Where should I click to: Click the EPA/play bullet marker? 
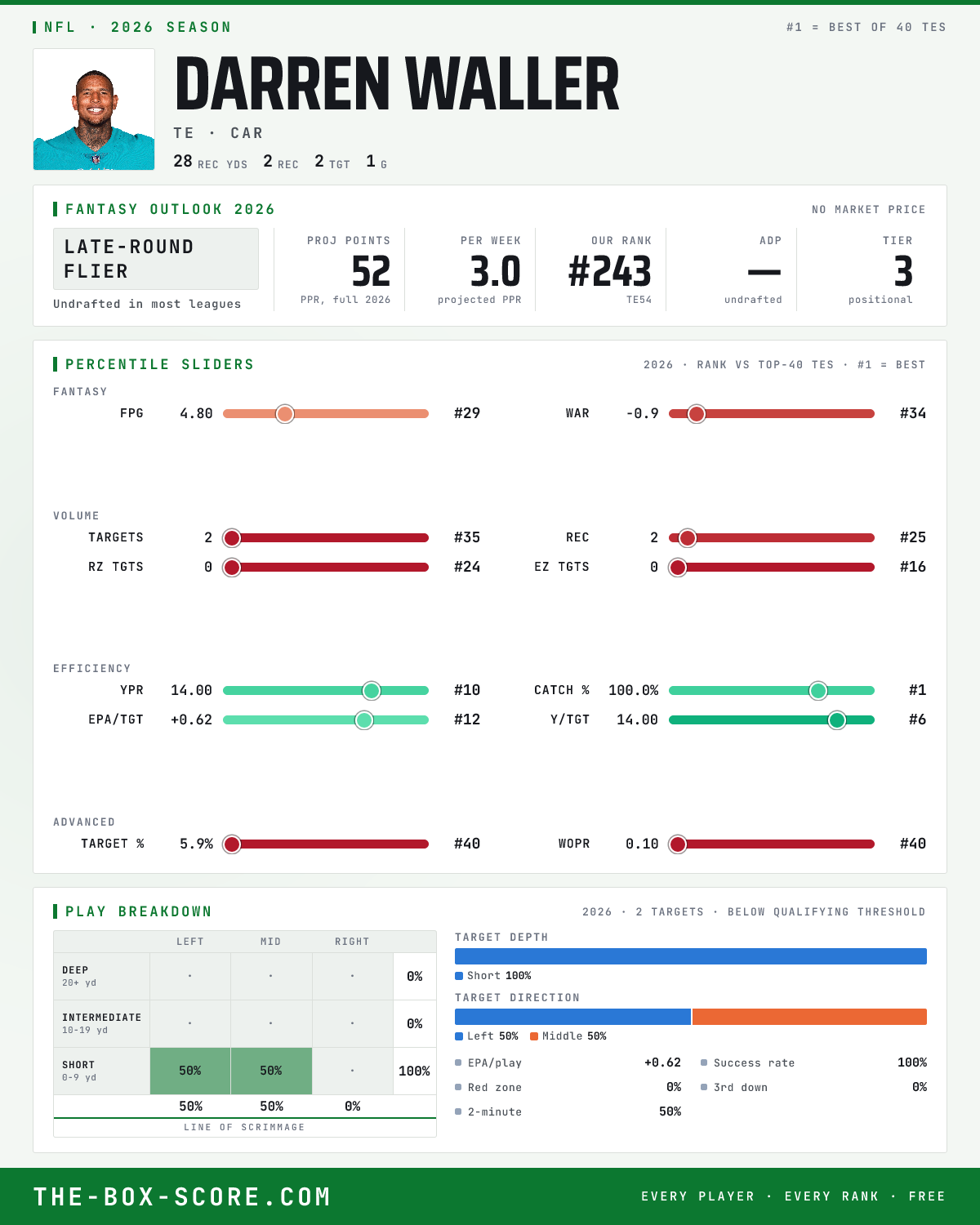[x=458, y=1062]
